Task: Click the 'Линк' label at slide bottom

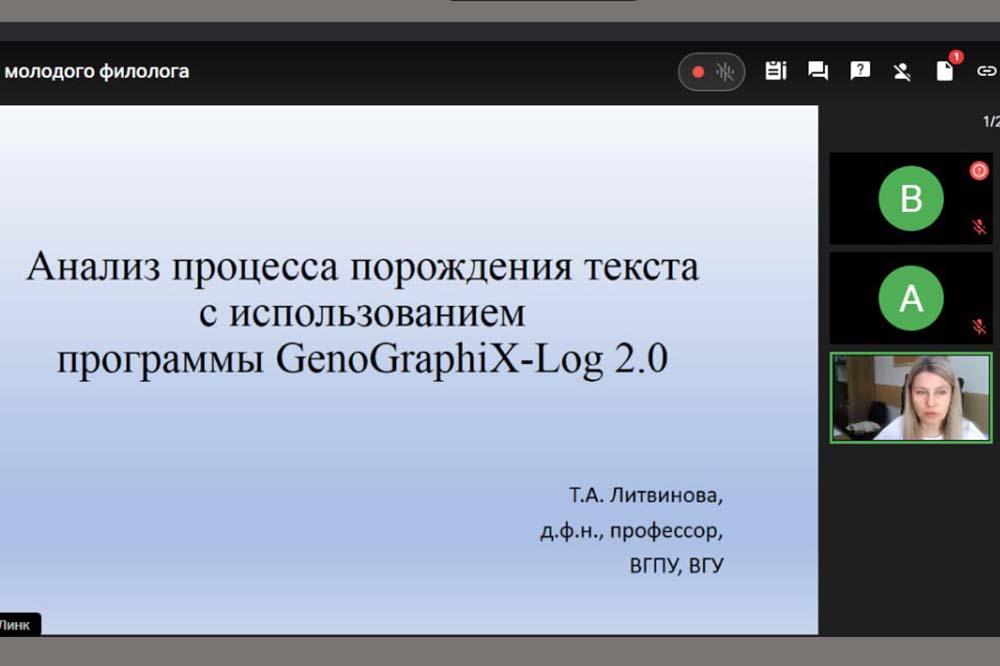Action: tap(15, 625)
